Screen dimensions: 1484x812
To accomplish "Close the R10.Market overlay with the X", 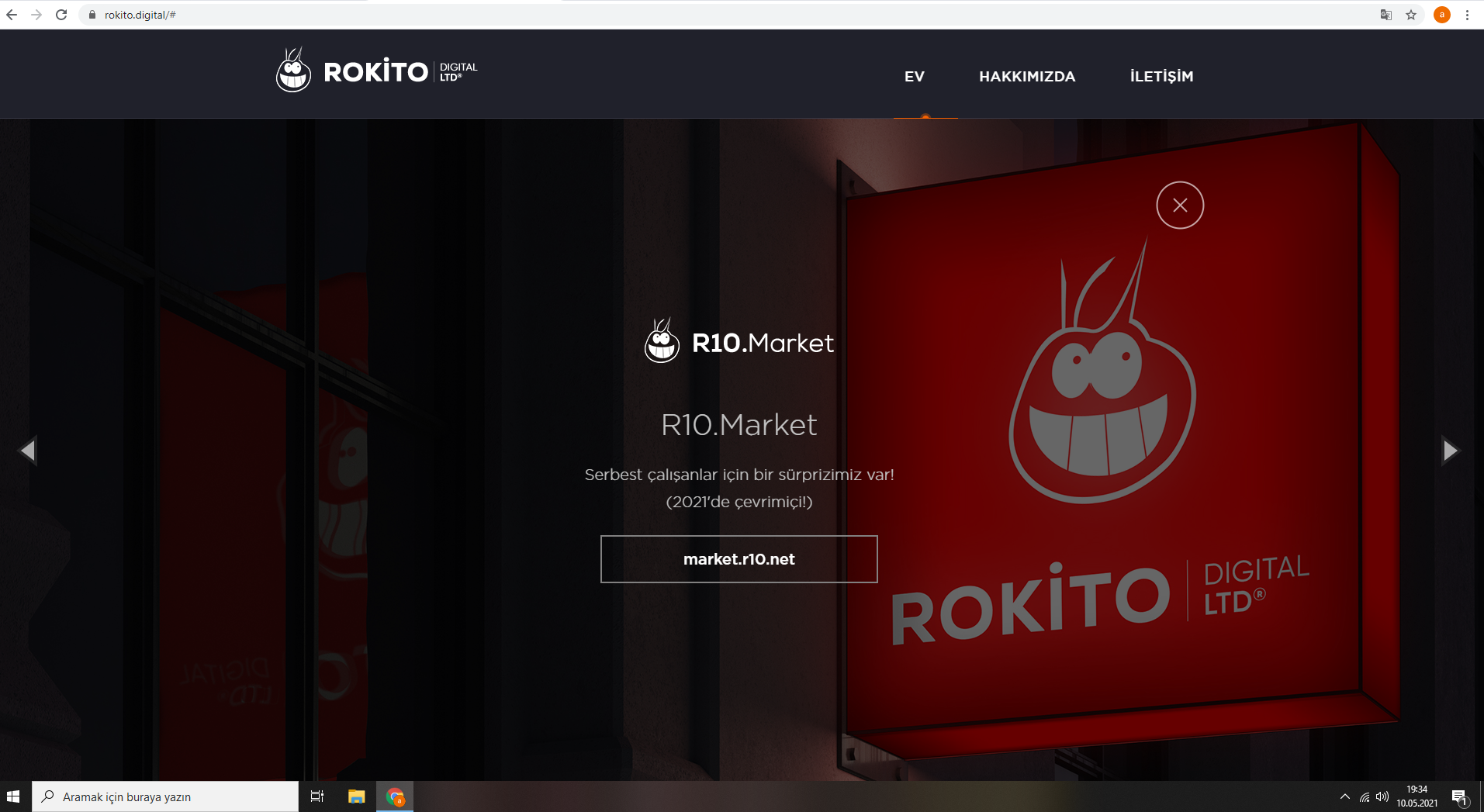I will click(1180, 205).
